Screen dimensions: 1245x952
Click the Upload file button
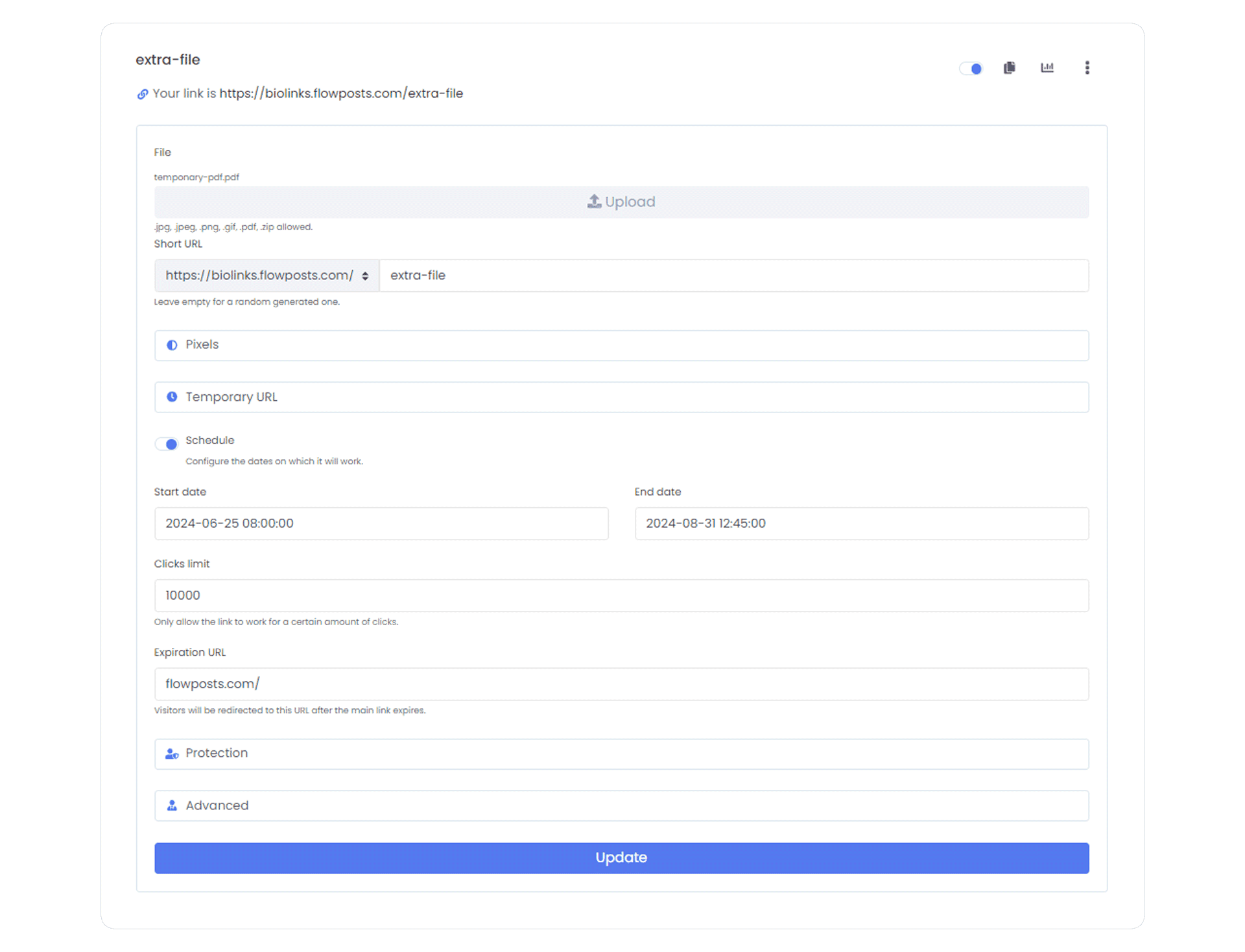pos(621,202)
